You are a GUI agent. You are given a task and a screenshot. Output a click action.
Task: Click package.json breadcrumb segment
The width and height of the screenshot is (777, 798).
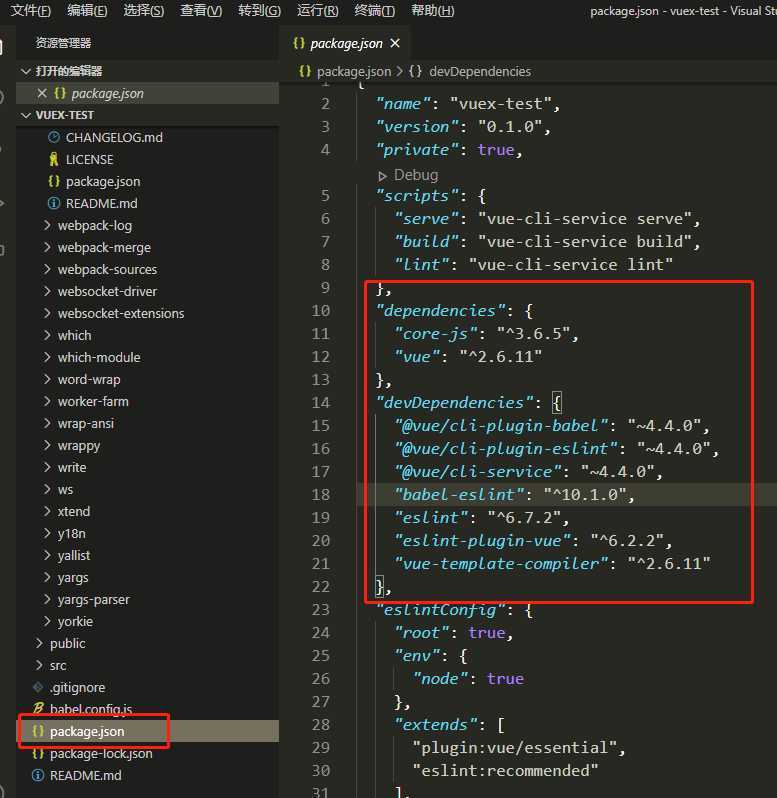pos(354,72)
